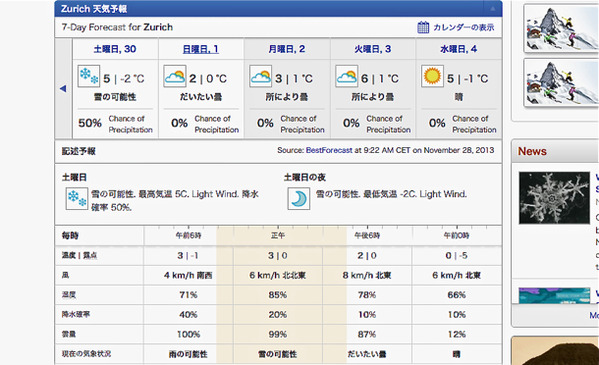599x365 pixels.
Task: Go to previous days with the left arrow
Action: point(63,89)
